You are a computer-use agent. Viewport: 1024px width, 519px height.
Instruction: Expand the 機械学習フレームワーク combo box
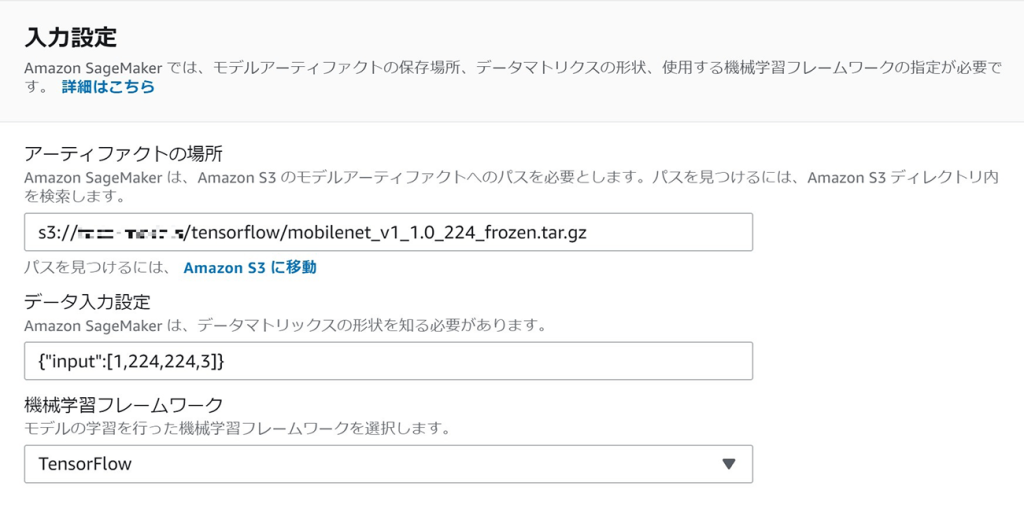(389, 464)
